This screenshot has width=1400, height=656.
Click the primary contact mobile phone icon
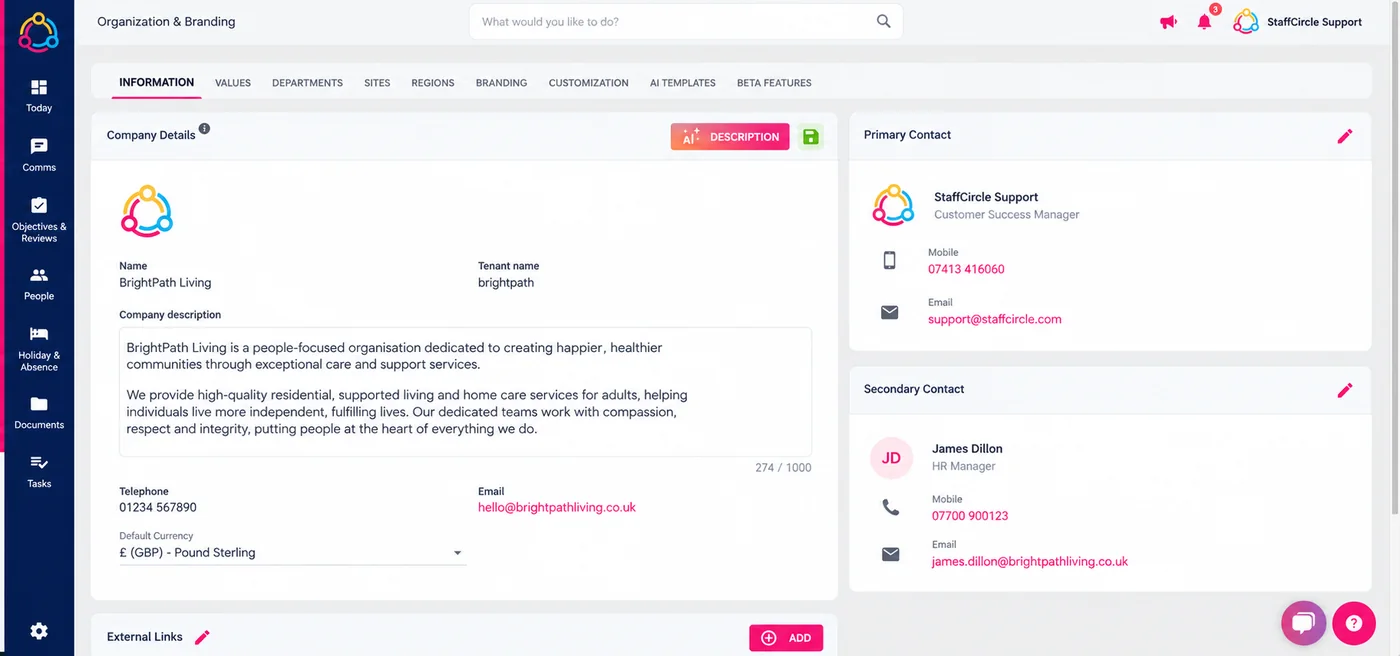pyautogui.click(x=890, y=261)
